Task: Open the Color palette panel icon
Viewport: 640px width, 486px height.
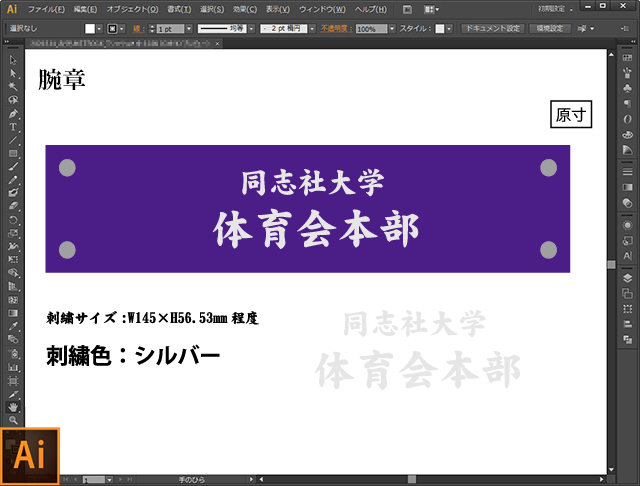Action: point(627,134)
